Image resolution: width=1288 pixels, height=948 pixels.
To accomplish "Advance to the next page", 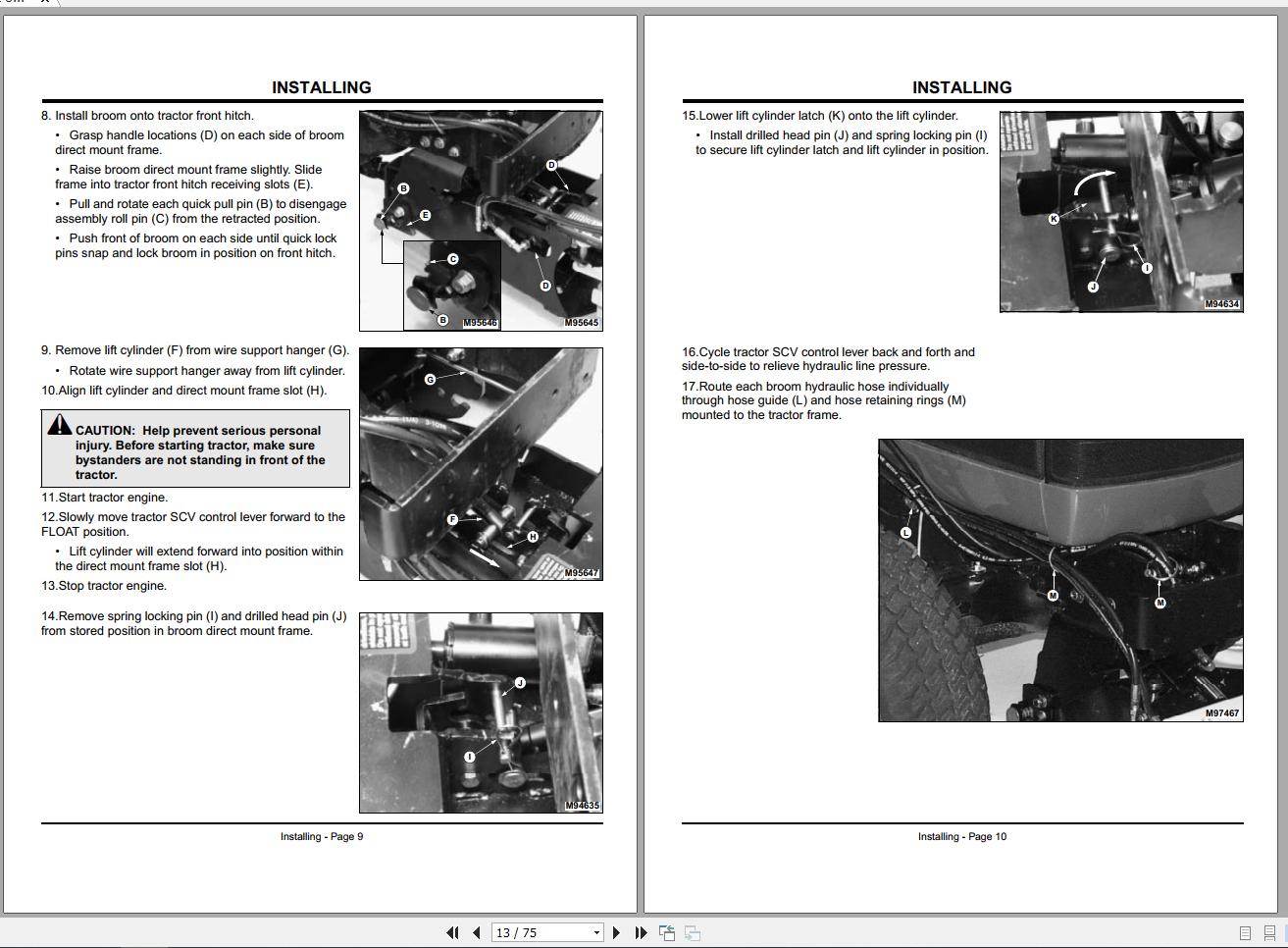I will pyautogui.click(x=616, y=932).
